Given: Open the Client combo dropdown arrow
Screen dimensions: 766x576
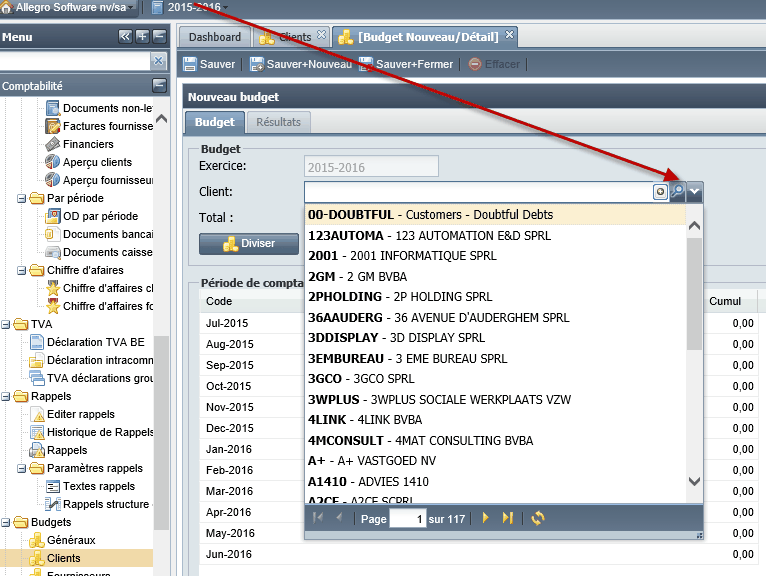Looking at the screenshot, I should (x=694, y=192).
